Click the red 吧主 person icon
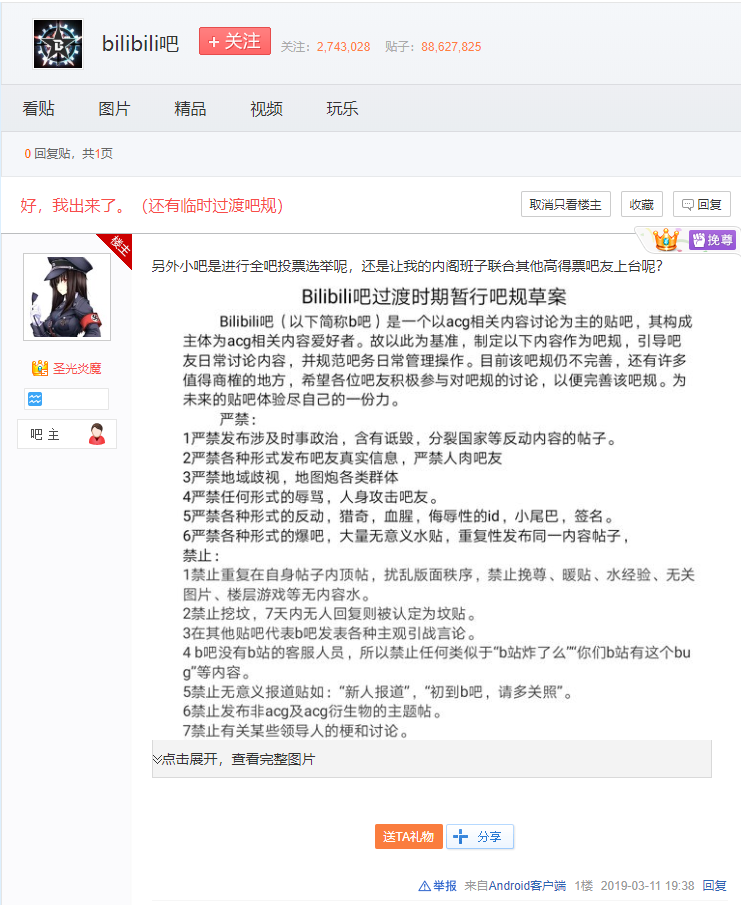This screenshot has height=905, width=741. pos(97,434)
